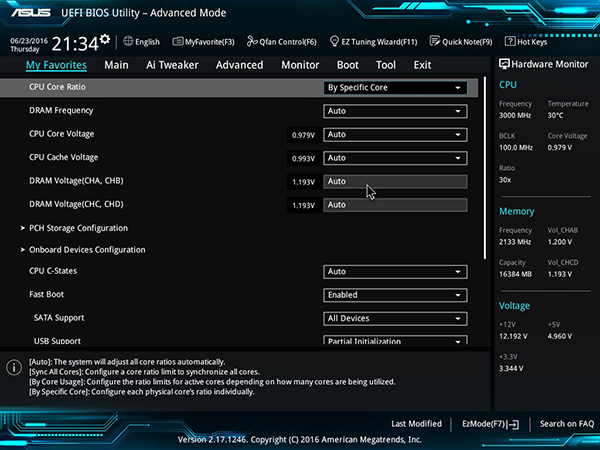The image size is (600, 450).
Task: Open Quick Note(F9) label
Action: [467, 42]
